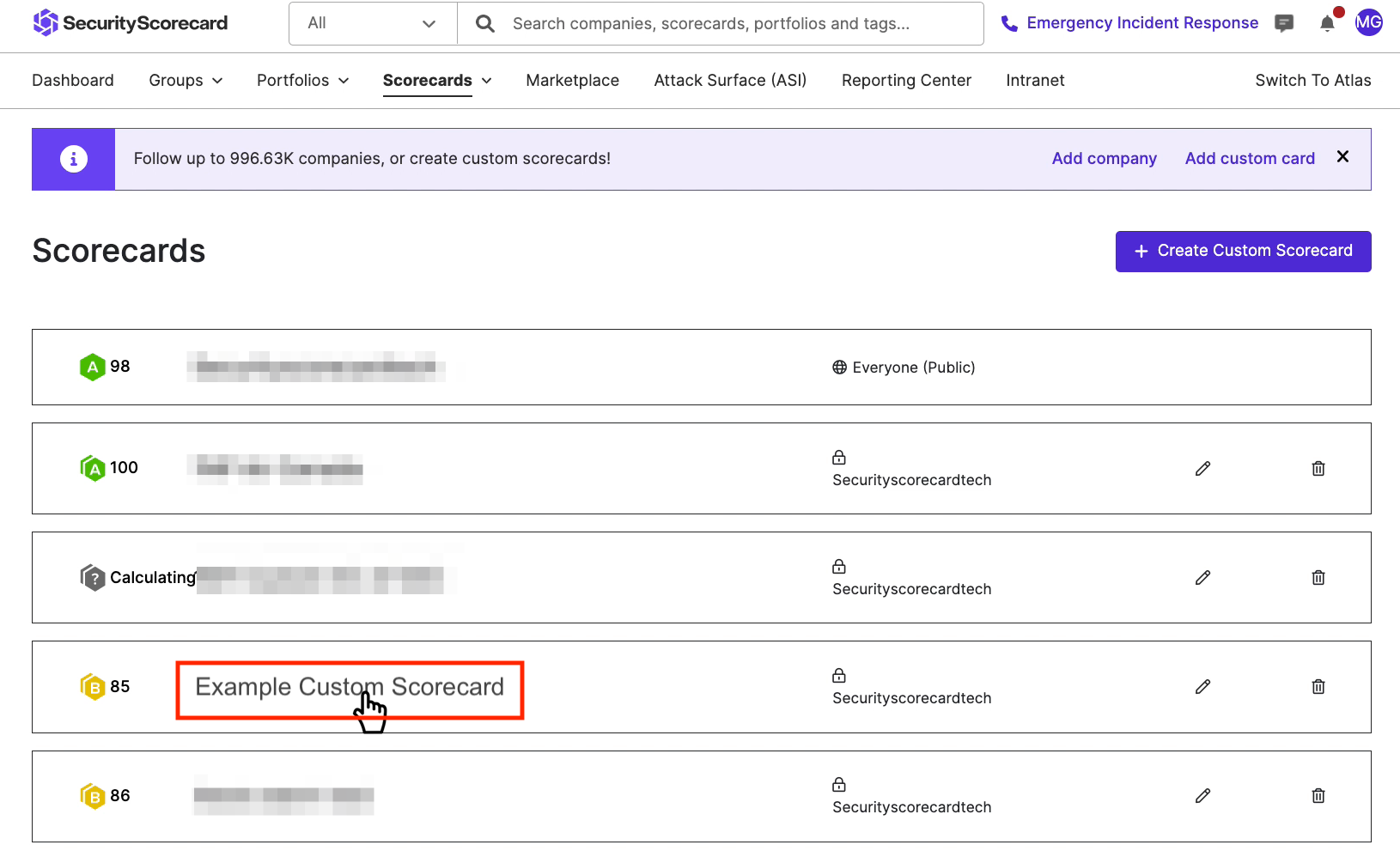Click the SecurityScorecard logo

[x=130, y=23]
